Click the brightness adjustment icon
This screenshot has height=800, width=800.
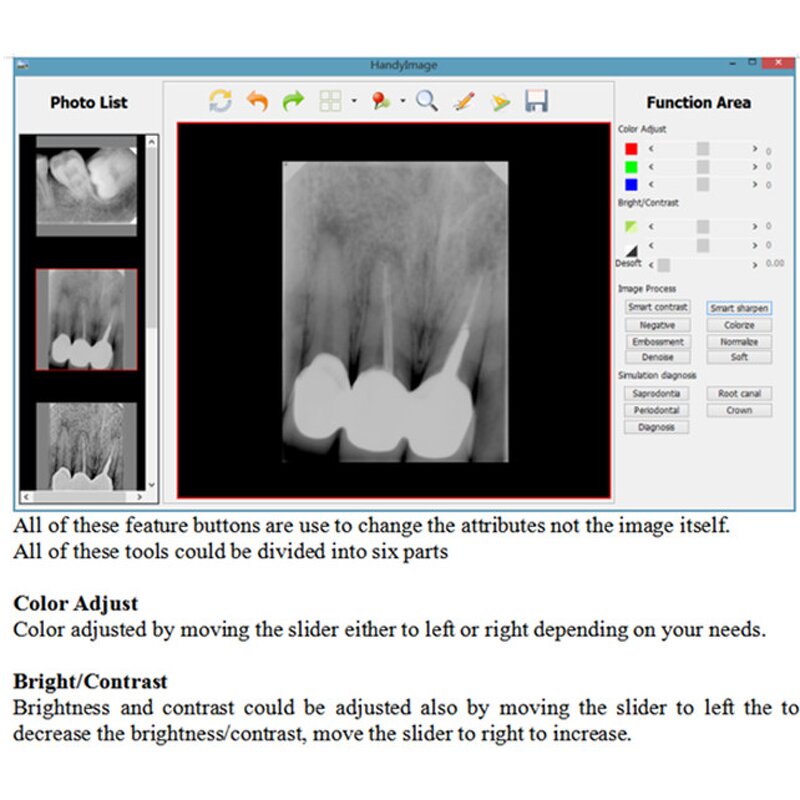(x=629, y=228)
